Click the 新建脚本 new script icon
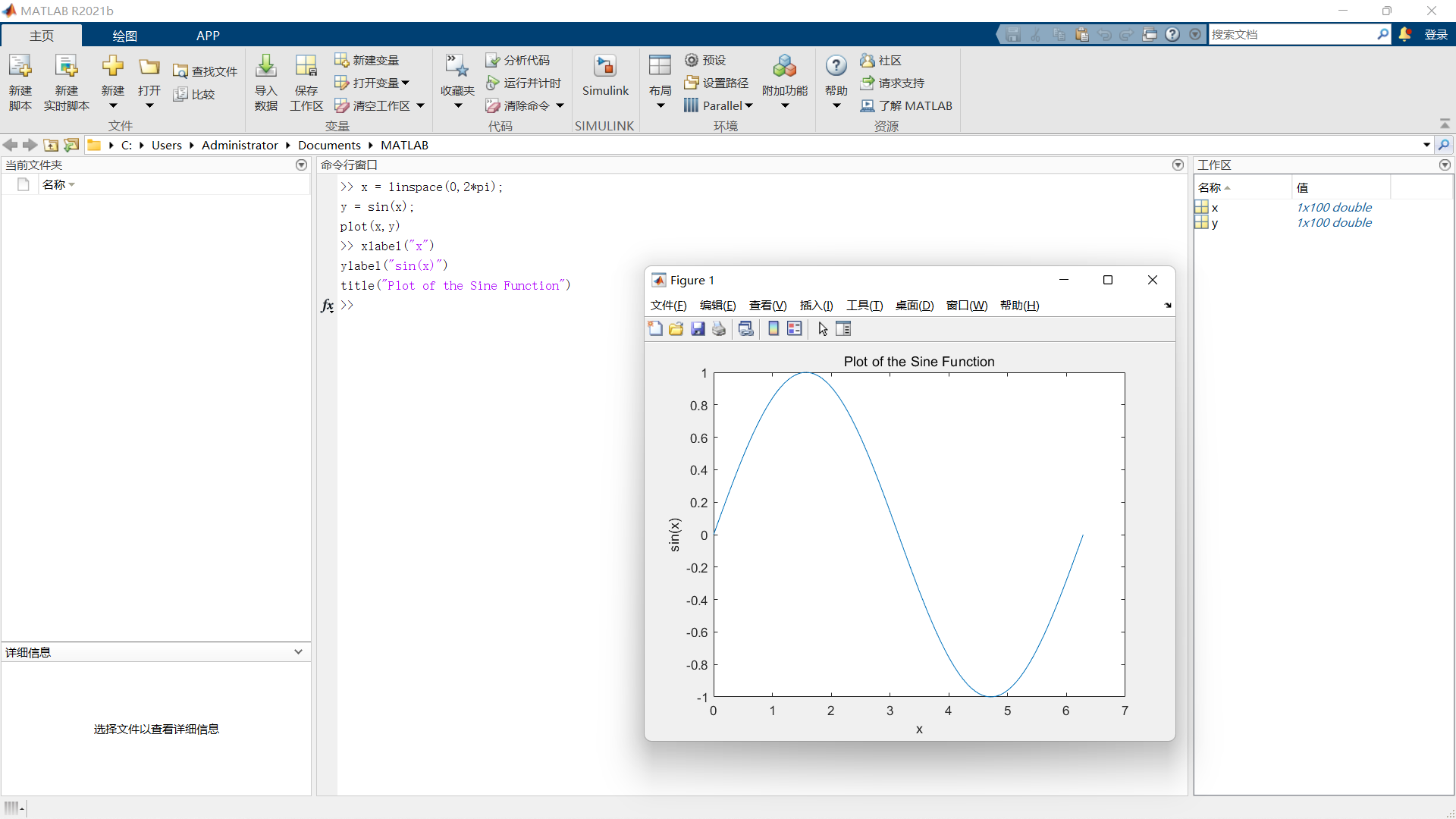Screen dimensions: 1456x819 point(20,67)
